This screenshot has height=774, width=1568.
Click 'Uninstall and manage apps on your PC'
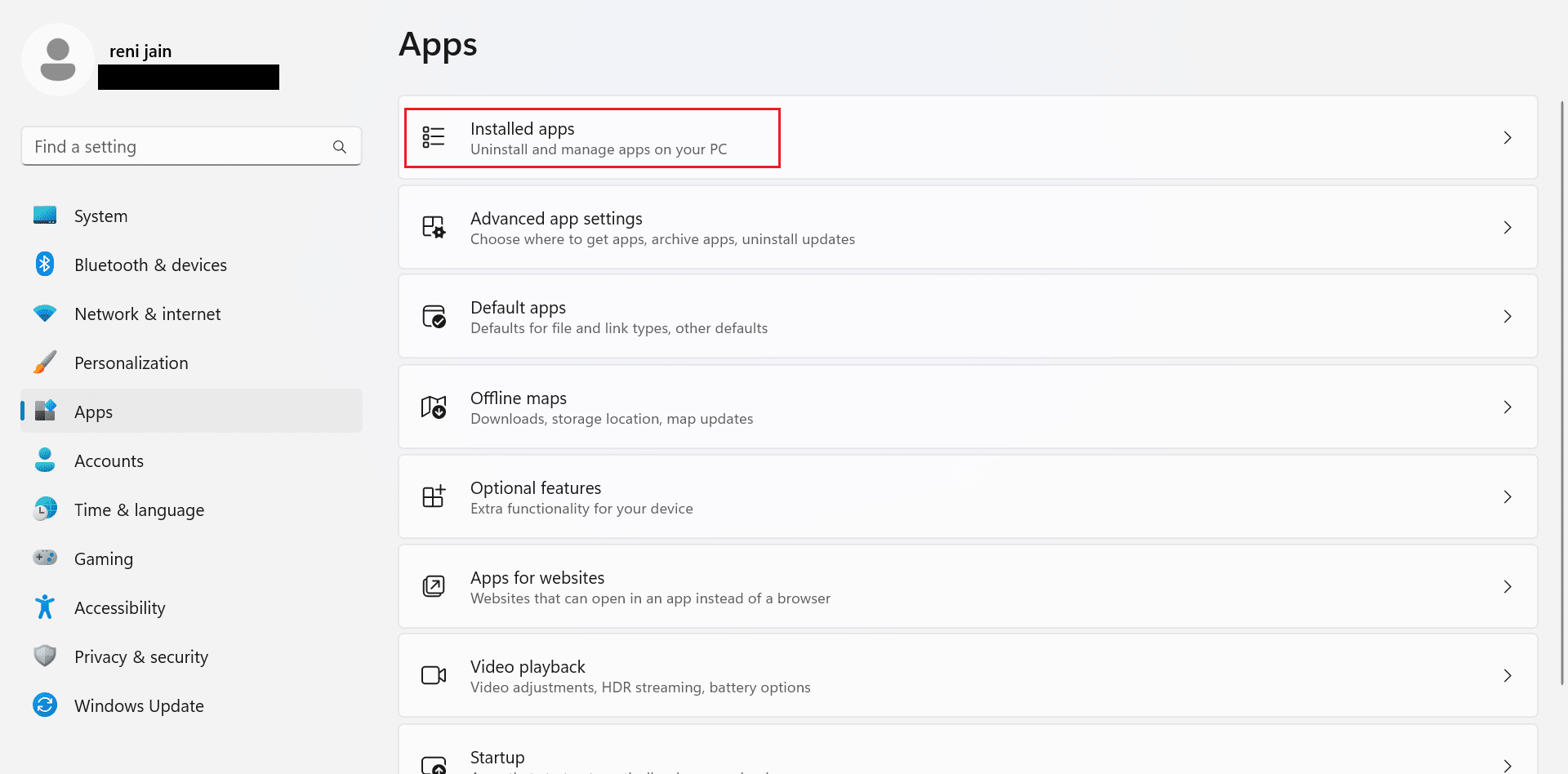pos(599,149)
